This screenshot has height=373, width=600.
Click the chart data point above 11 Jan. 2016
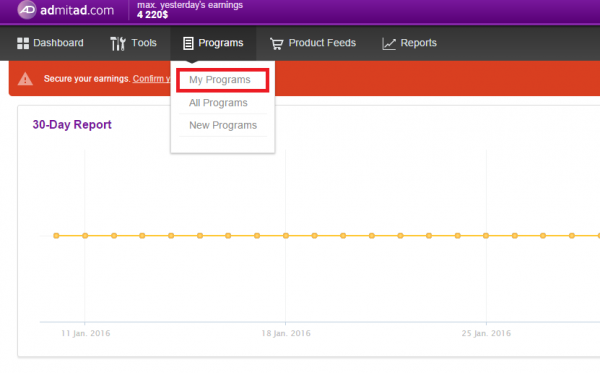pos(85,236)
